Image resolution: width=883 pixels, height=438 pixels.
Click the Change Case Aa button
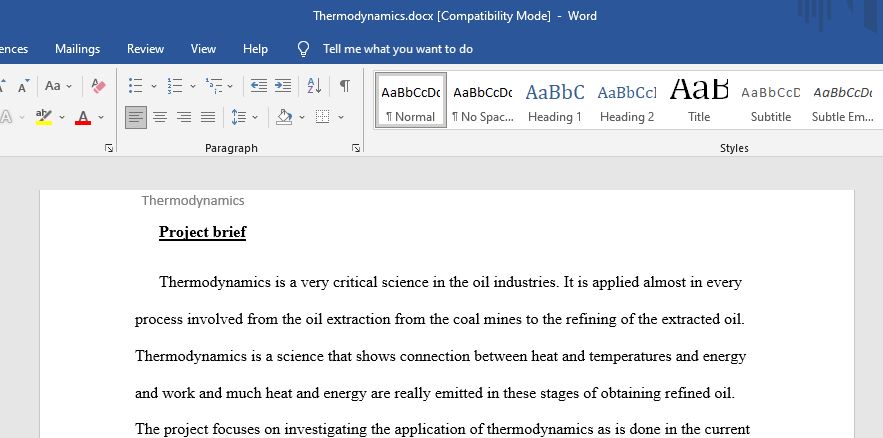pyautogui.click(x=53, y=86)
